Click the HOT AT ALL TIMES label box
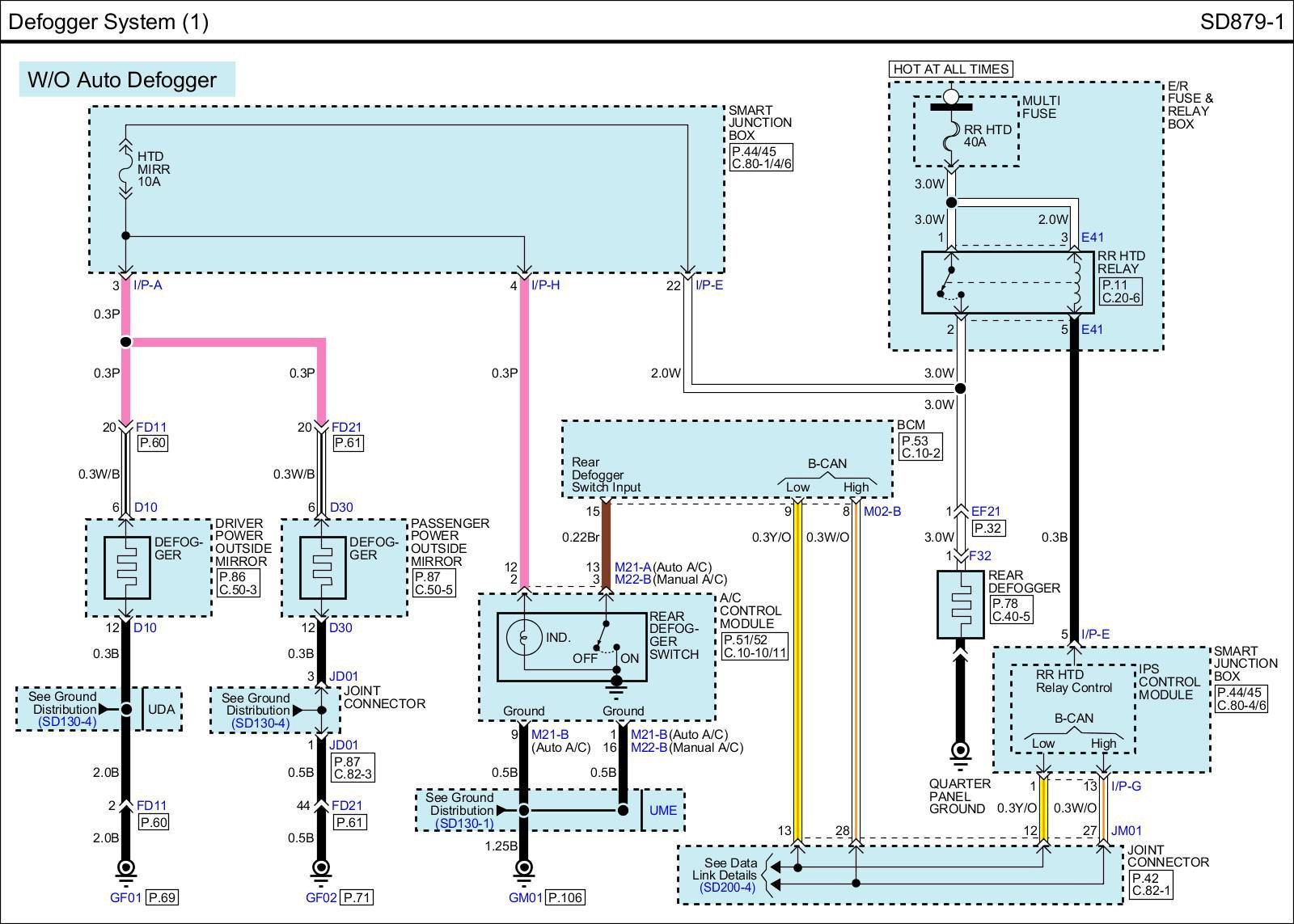 click(x=950, y=70)
